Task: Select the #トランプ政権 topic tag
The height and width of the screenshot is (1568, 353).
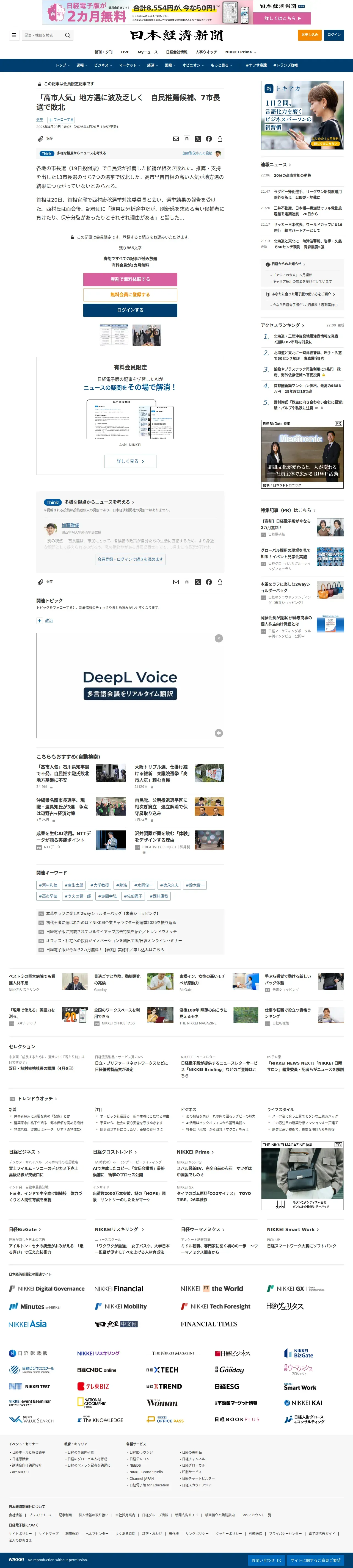Action: click(285, 65)
